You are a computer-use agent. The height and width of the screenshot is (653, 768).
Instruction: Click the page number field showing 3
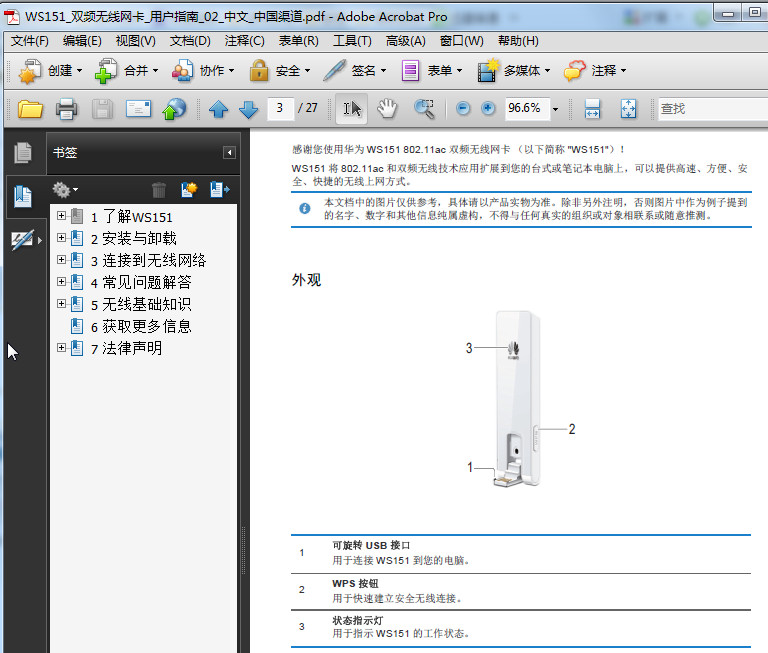point(281,108)
